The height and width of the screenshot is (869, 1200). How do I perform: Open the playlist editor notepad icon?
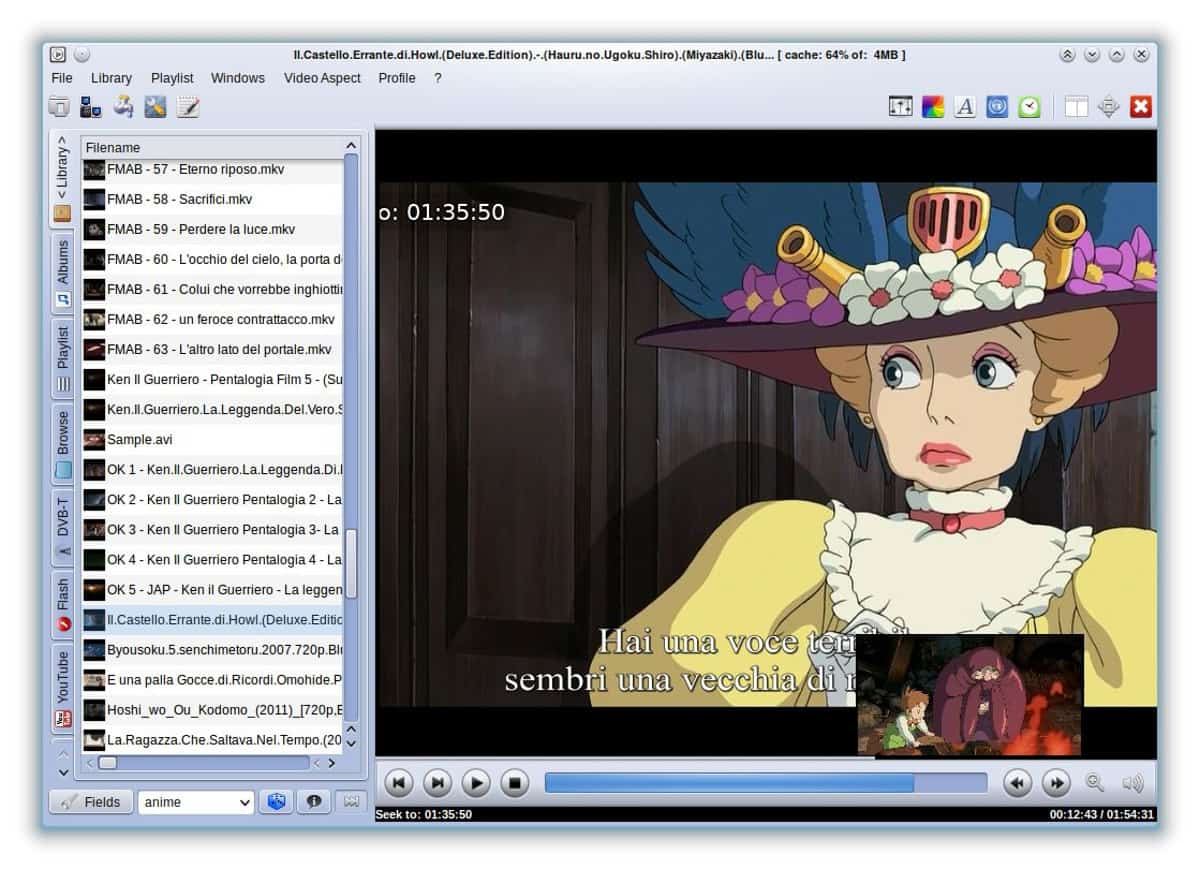coord(188,106)
